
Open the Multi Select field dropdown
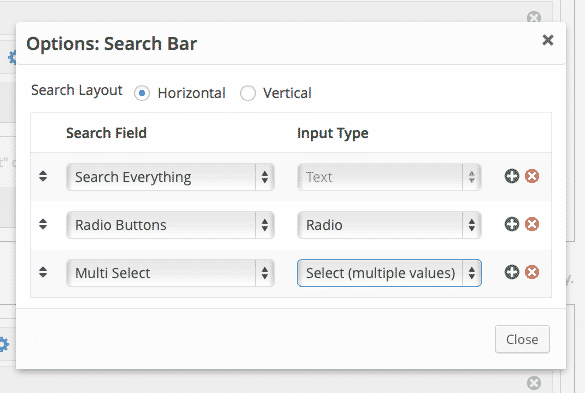[170, 273]
